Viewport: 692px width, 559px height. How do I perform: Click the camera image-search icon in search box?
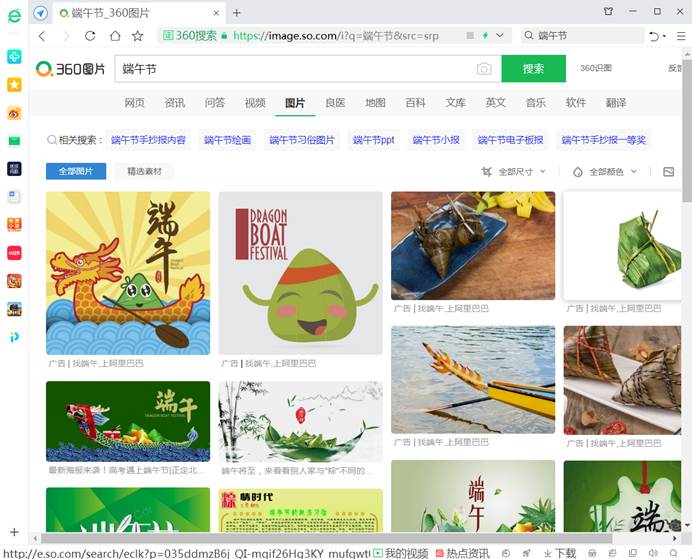484,69
